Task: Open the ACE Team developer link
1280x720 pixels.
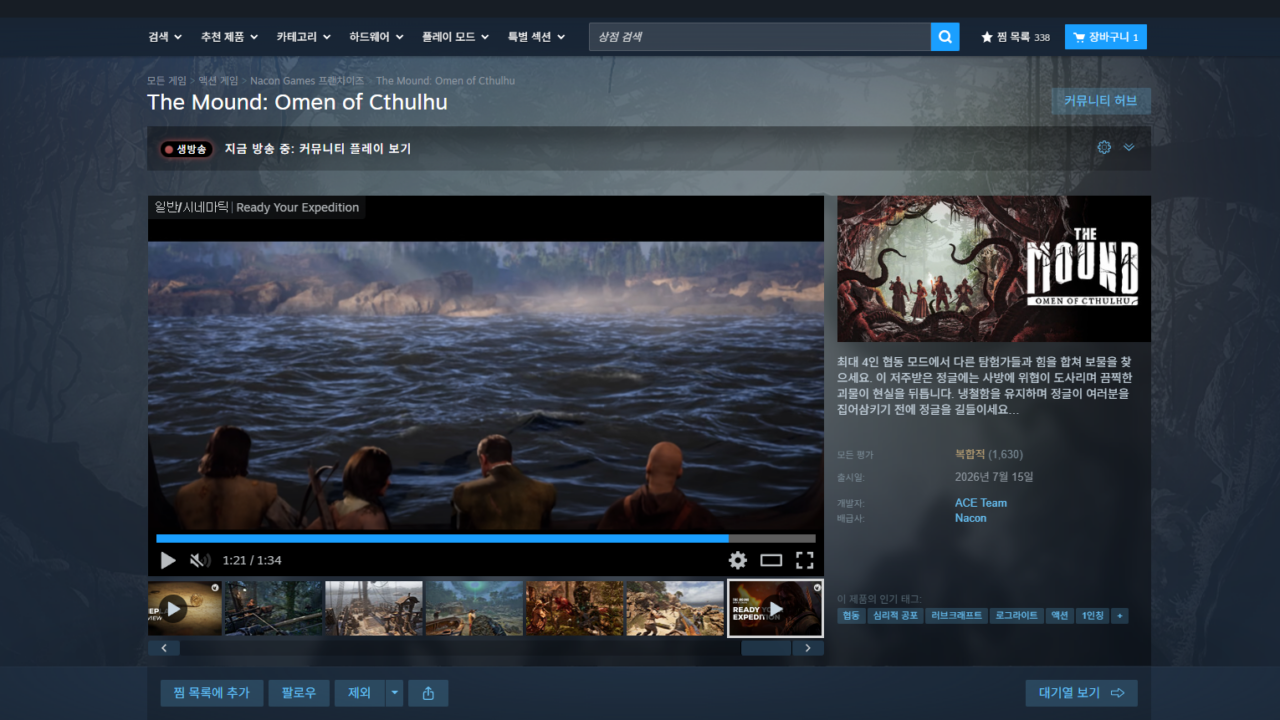Action: click(x=981, y=503)
